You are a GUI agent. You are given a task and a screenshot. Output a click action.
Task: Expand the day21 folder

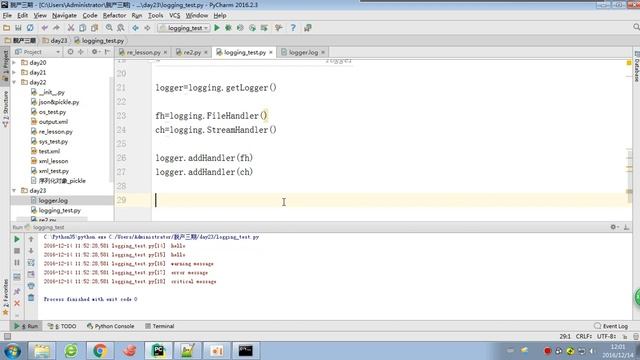pos(15,72)
